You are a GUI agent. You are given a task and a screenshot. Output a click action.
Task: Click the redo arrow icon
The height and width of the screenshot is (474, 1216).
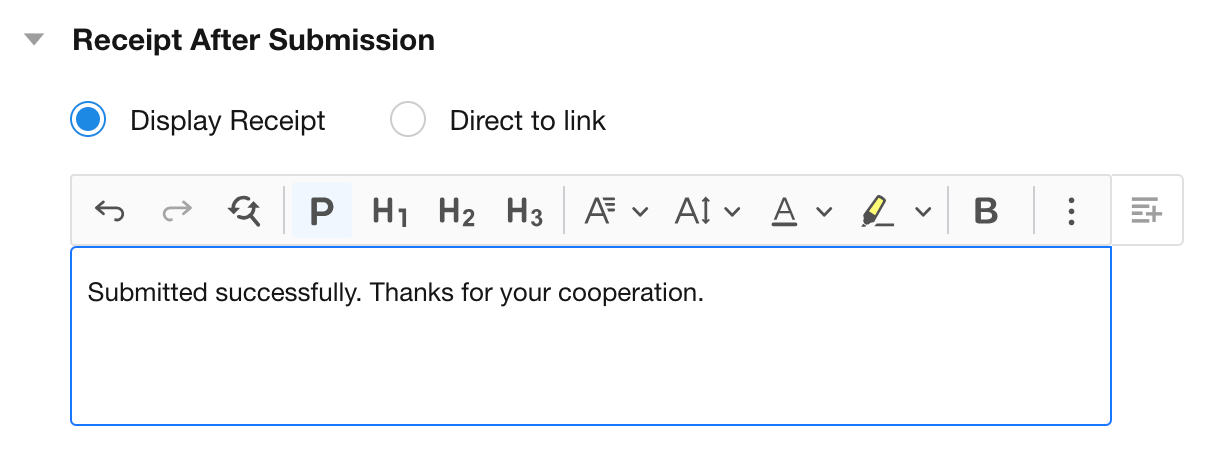pos(177,211)
